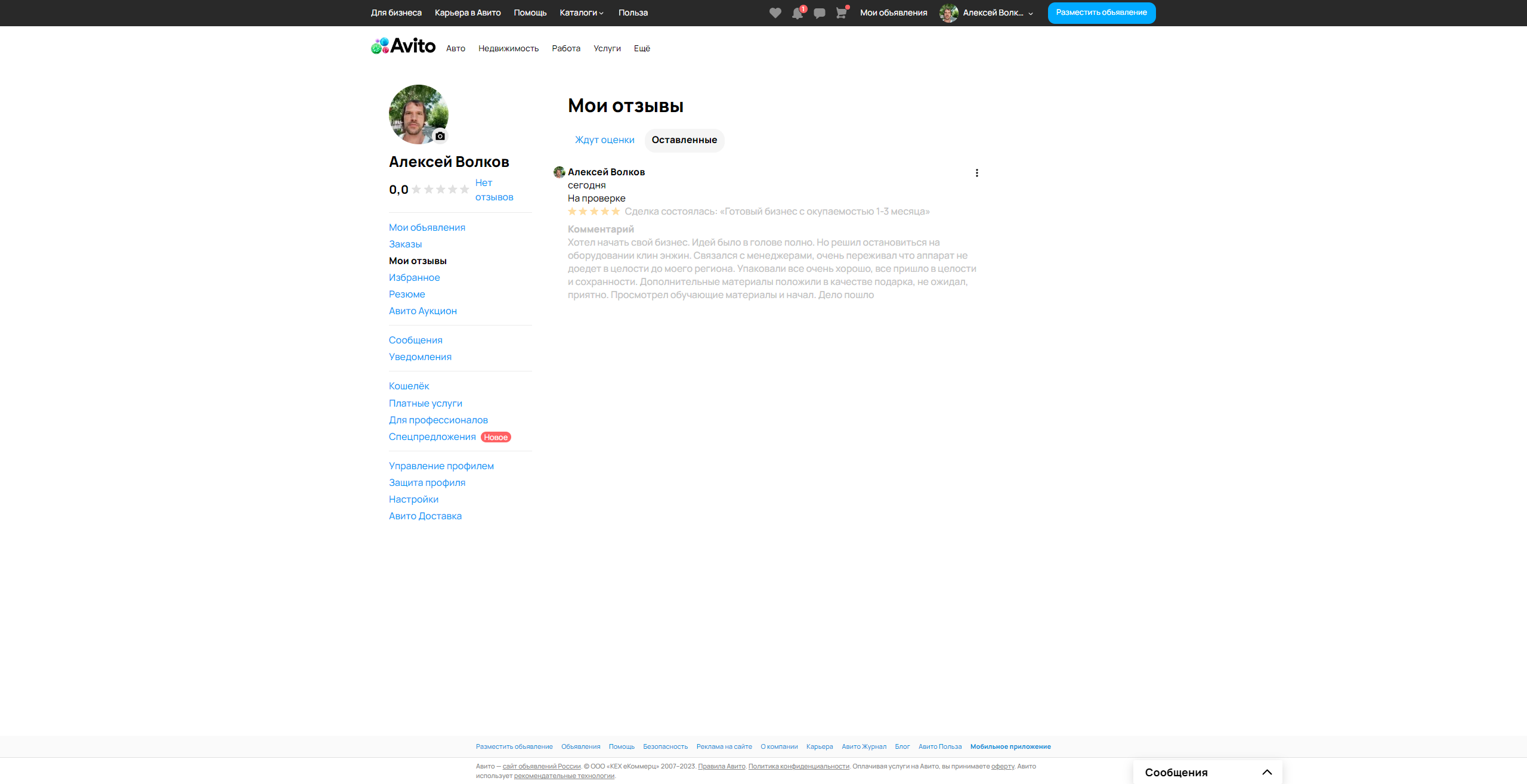Switch to Ждут оценки tab
Image resolution: width=1527 pixels, height=784 pixels.
tap(604, 140)
